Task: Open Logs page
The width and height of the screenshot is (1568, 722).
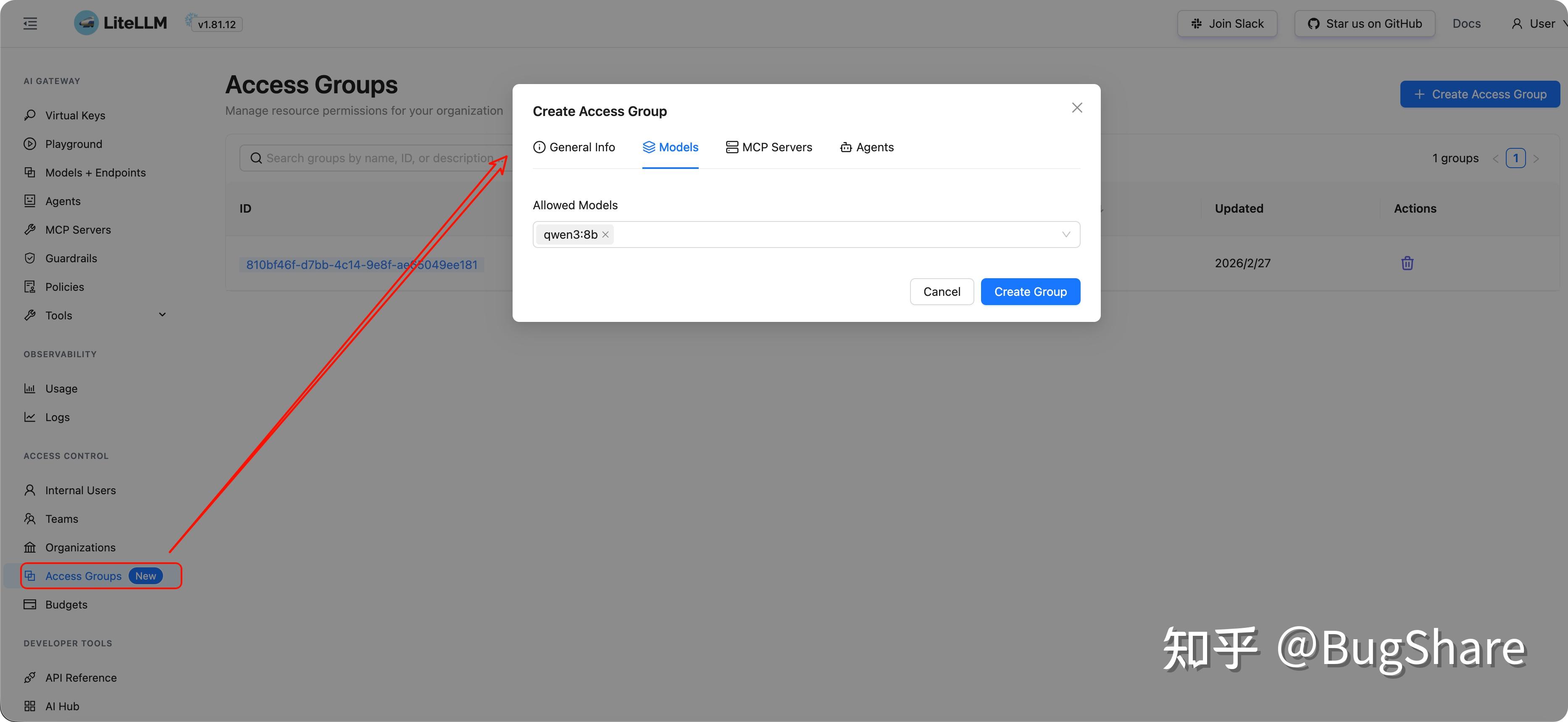Action: tap(57, 417)
